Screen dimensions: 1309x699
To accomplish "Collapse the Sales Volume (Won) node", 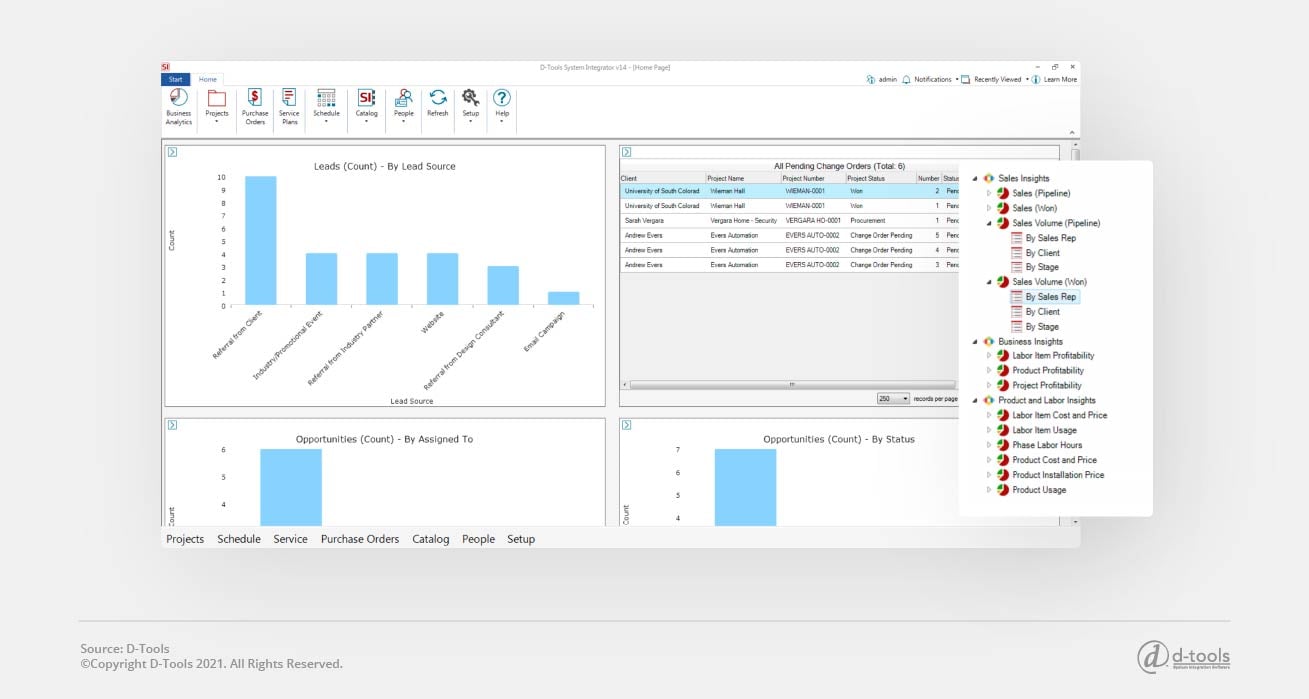I will pos(989,282).
